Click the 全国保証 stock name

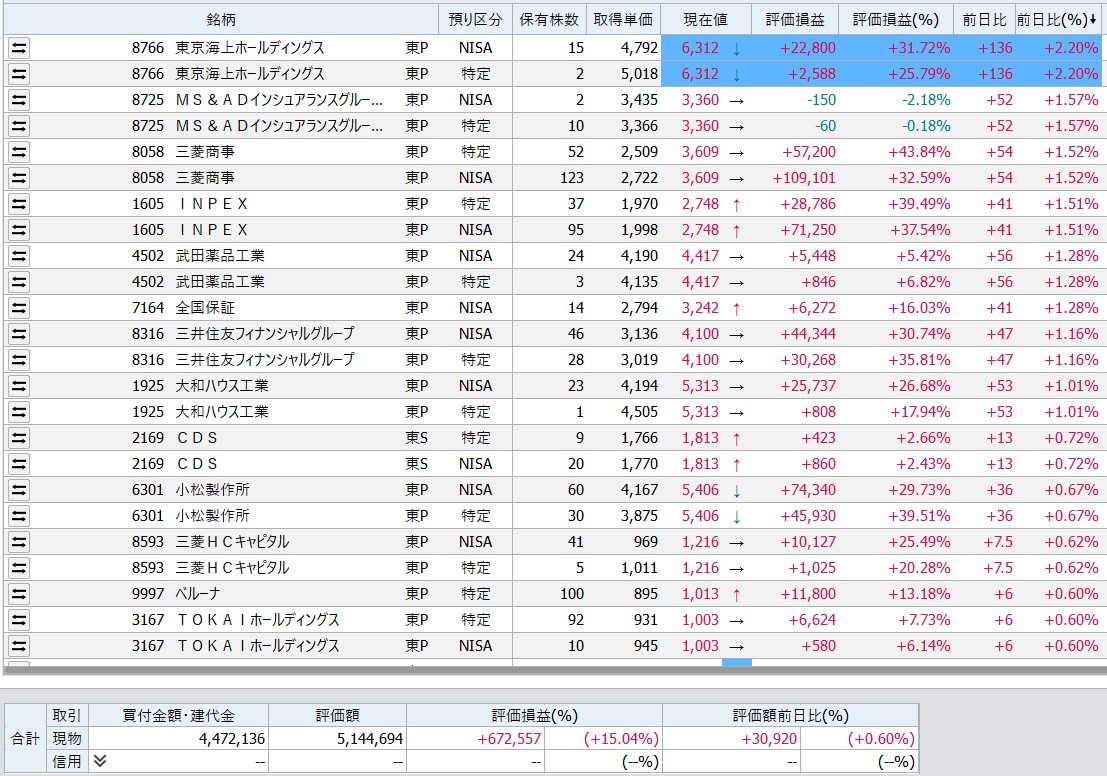pos(205,308)
